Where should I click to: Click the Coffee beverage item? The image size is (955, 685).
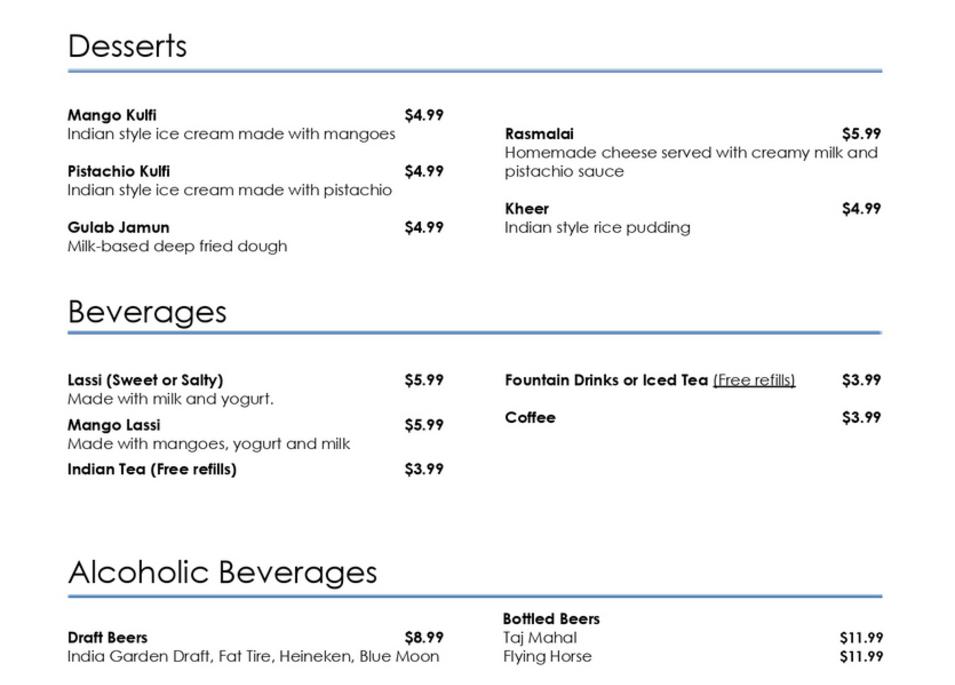tap(530, 418)
